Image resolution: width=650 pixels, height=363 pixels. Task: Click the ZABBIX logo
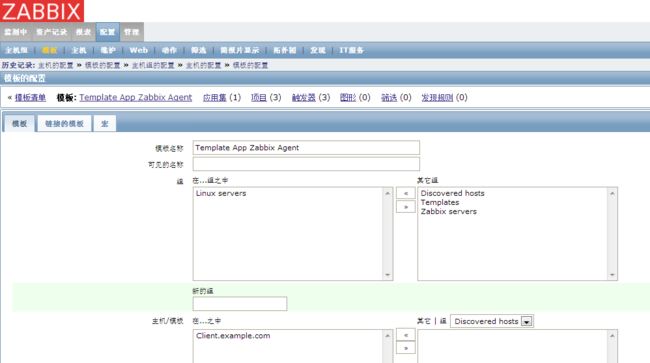tap(42, 11)
